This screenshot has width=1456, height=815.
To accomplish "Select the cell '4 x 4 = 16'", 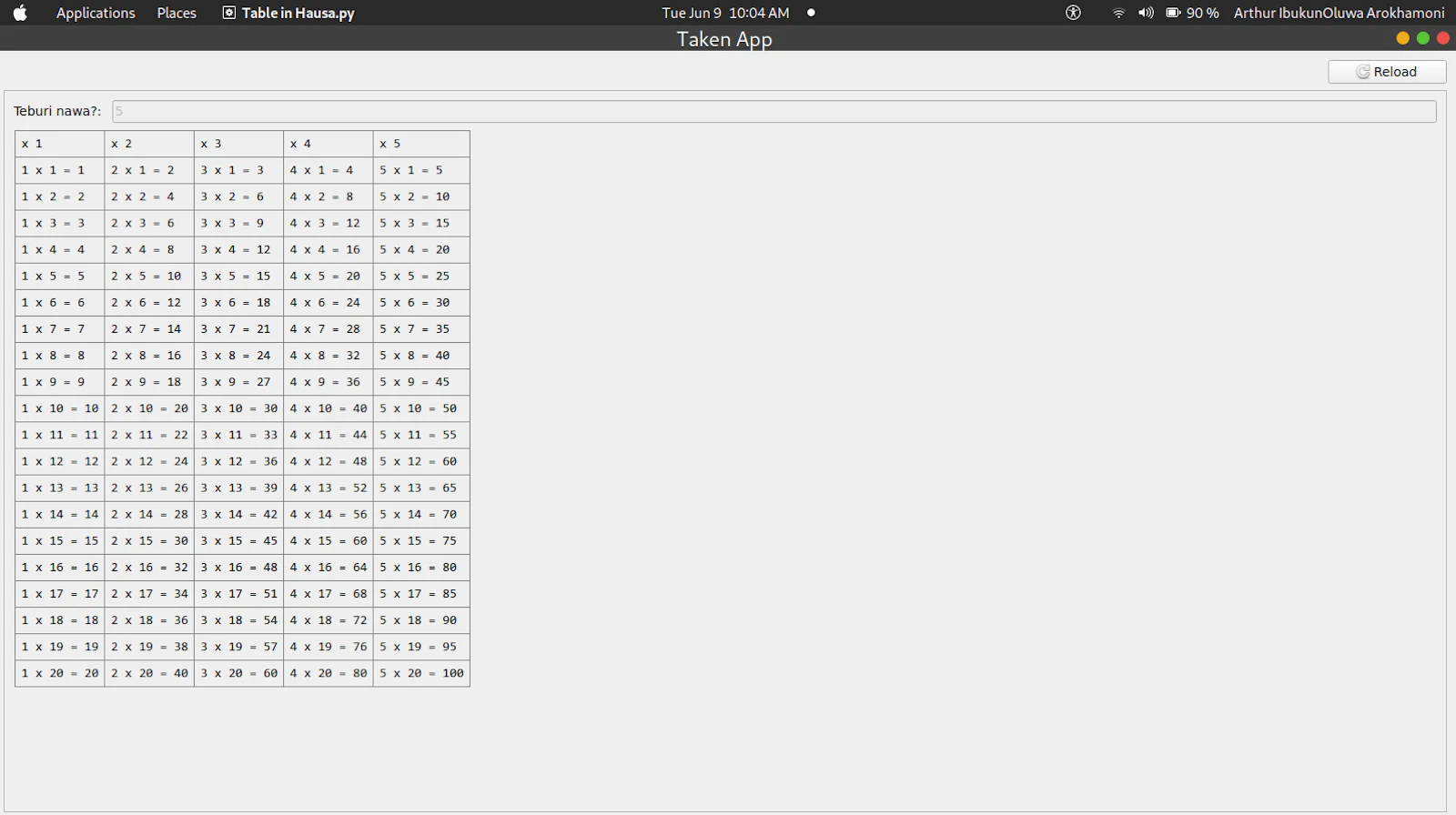I will pyautogui.click(x=329, y=249).
